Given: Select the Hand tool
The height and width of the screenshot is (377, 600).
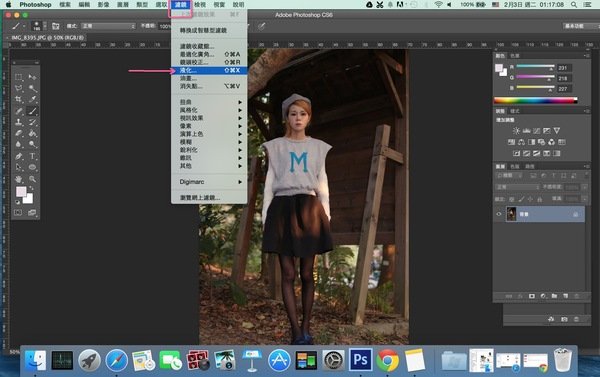Looking at the screenshot, I should click(x=18, y=179).
